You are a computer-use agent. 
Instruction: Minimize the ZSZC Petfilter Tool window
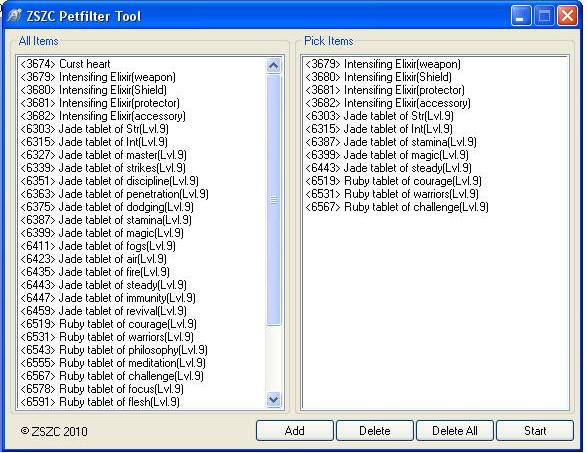521,16
